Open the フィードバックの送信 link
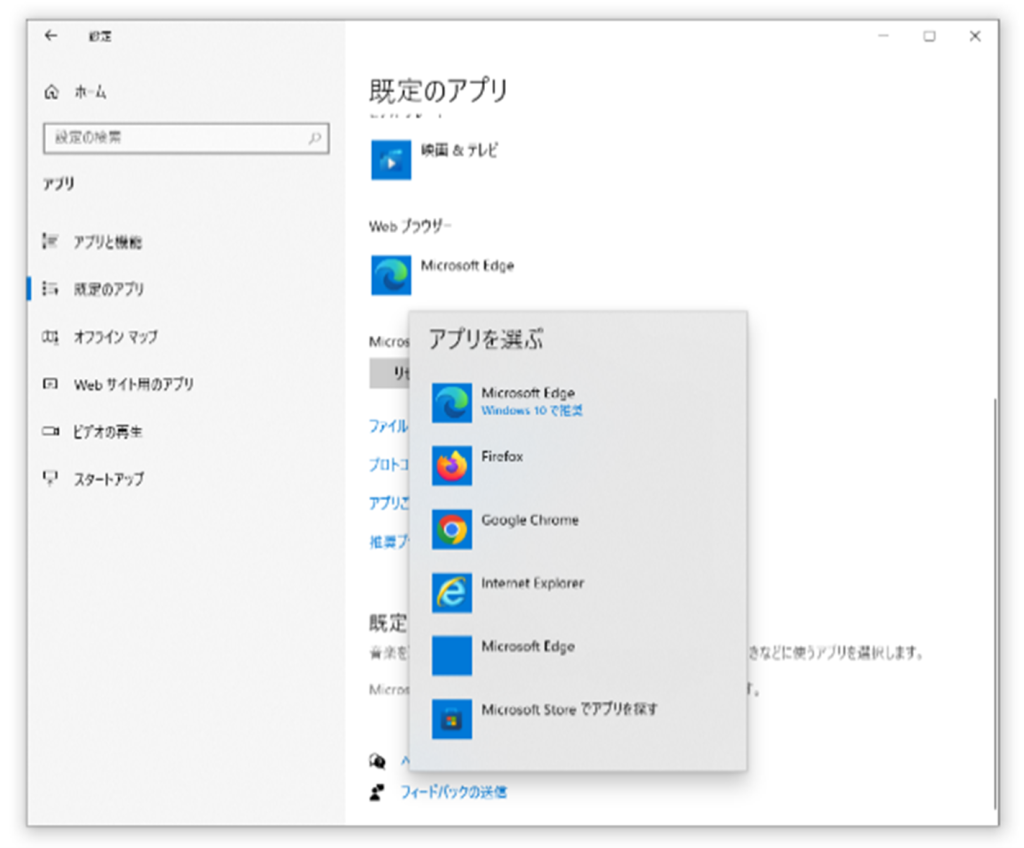 (453, 792)
